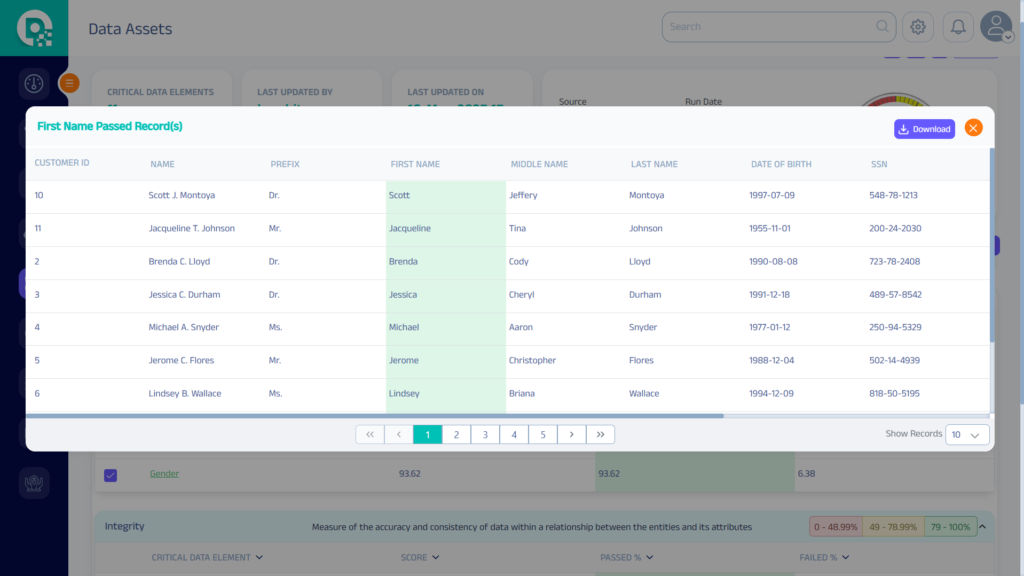Image resolution: width=1024 pixels, height=576 pixels.
Task: Click the bottom sidebar icon
Action: 34,483
